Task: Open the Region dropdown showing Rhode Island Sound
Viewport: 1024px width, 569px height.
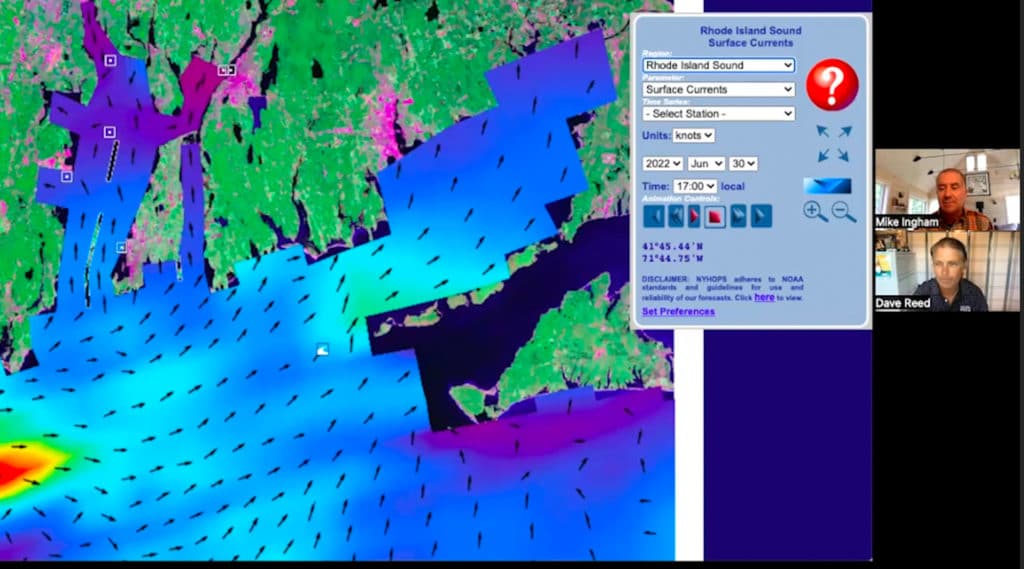Action: (x=718, y=65)
